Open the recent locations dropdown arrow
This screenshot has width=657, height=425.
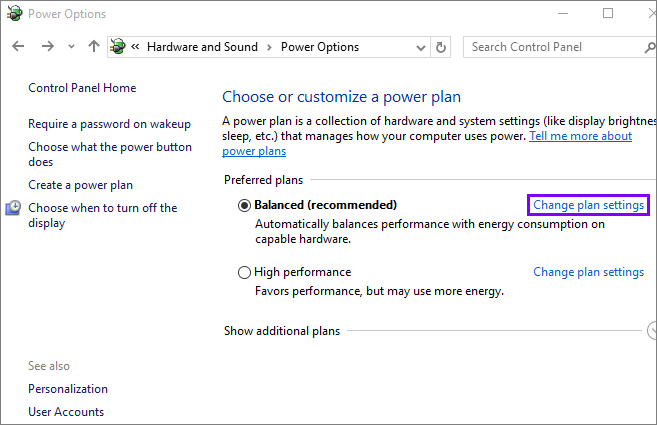point(71,47)
